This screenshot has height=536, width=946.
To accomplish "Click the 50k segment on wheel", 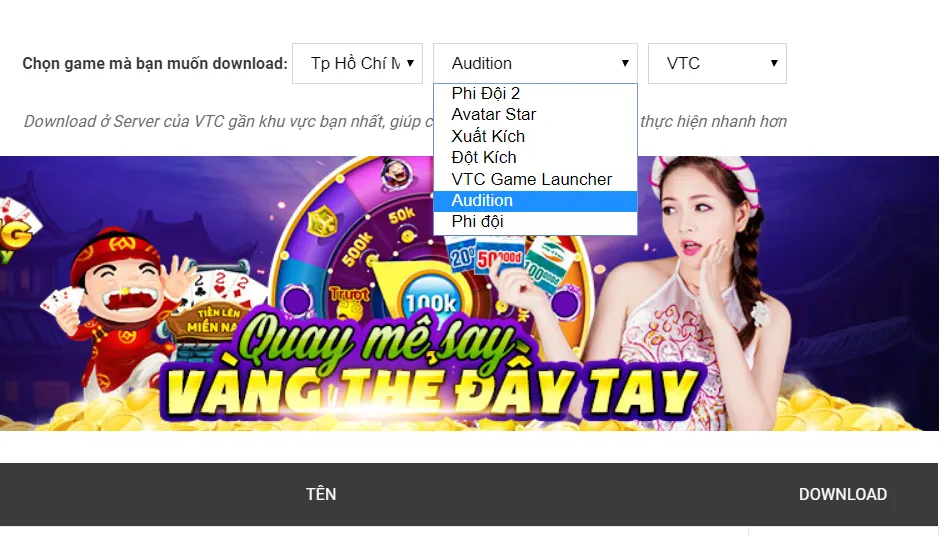I will 402,216.
